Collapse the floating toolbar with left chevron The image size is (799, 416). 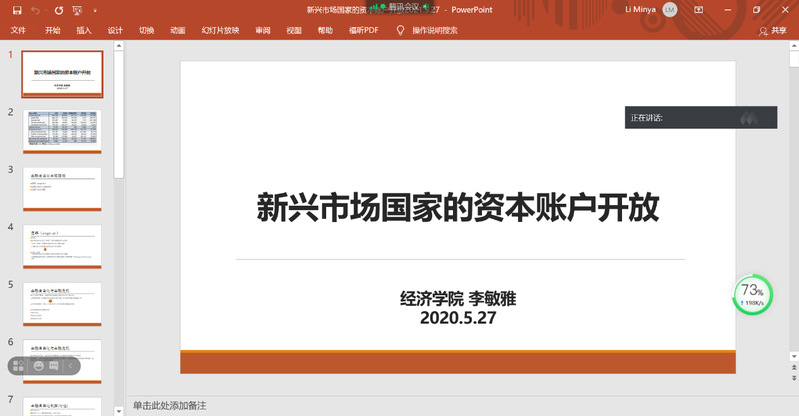[x=71, y=366]
